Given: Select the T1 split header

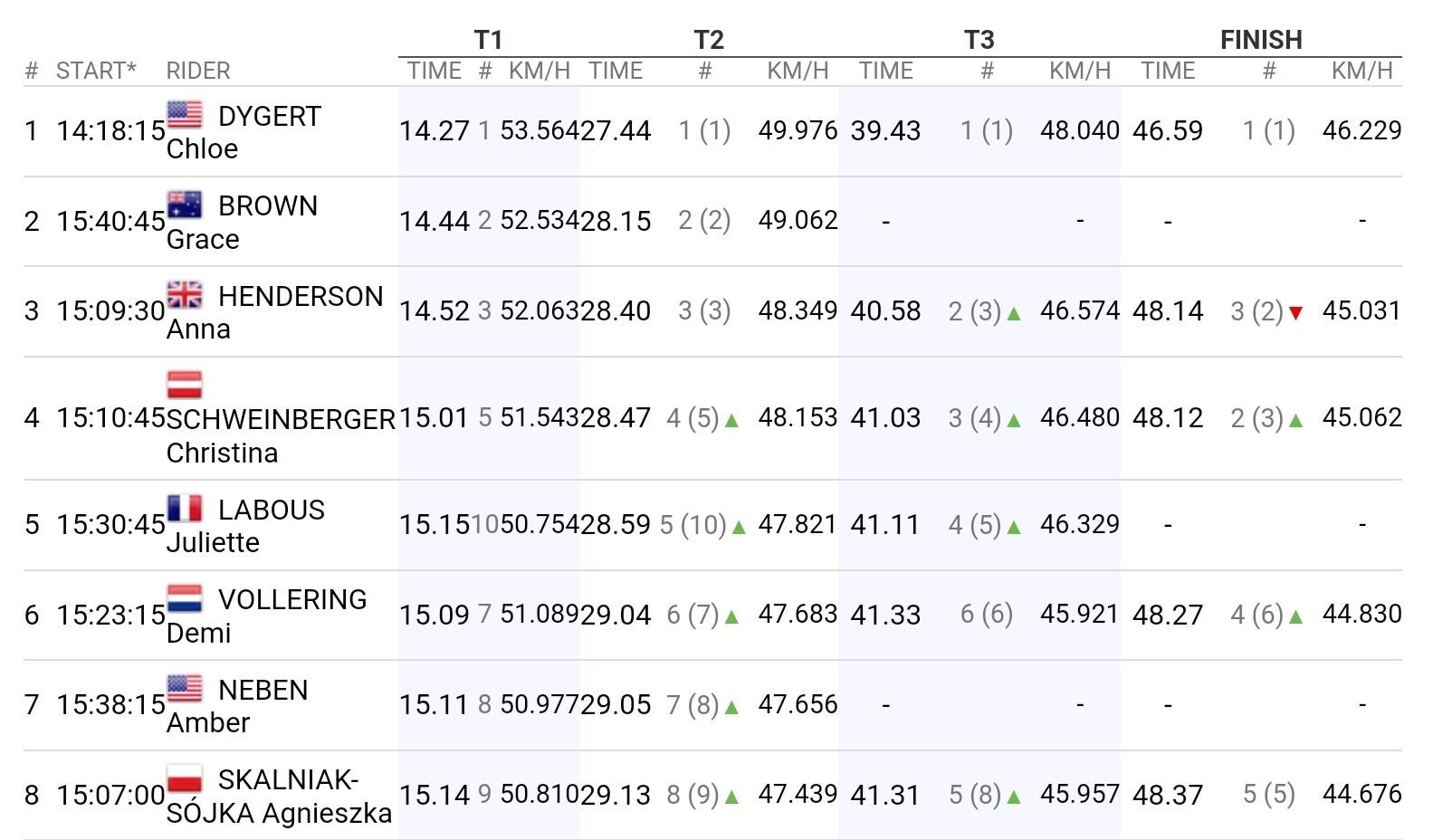Looking at the screenshot, I should (x=488, y=40).
